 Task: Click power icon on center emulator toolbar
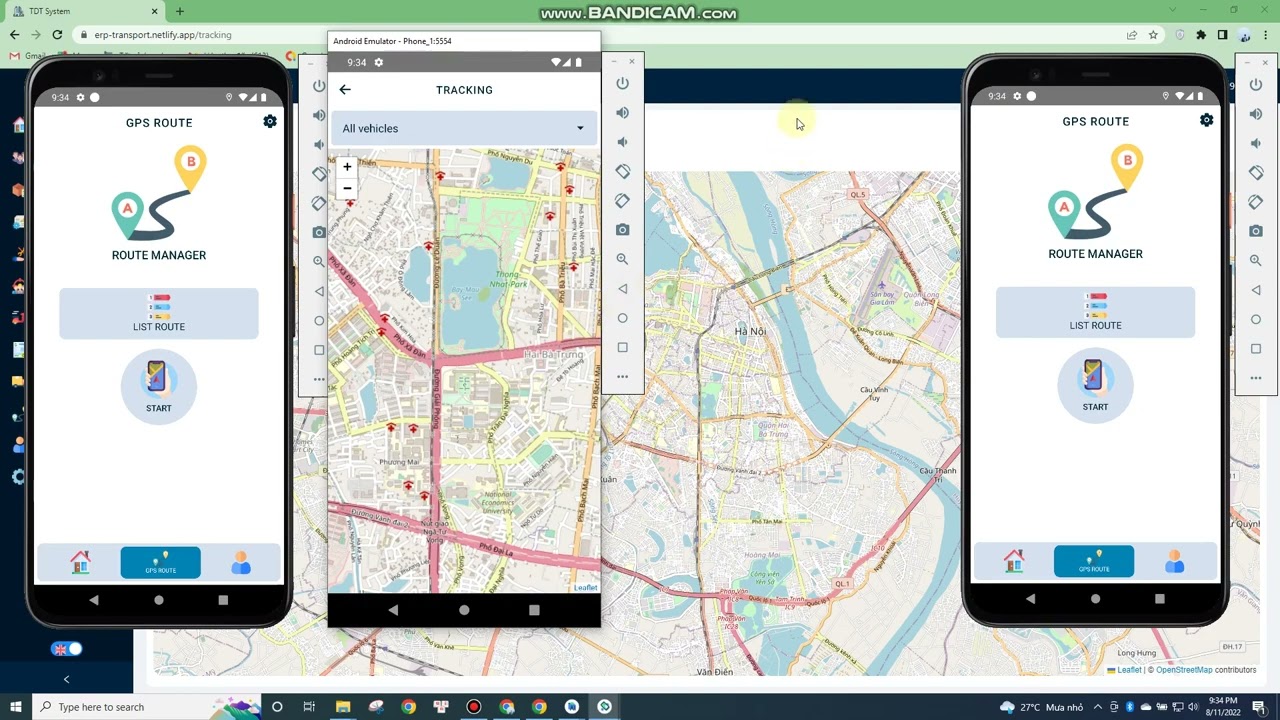tap(622, 84)
